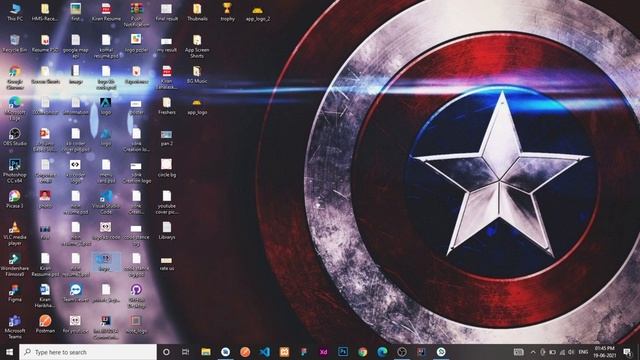Image resolution: width=640 pixels, height=360 pixels.
Task: Open the final result file
Action: (x=167, y=12)
